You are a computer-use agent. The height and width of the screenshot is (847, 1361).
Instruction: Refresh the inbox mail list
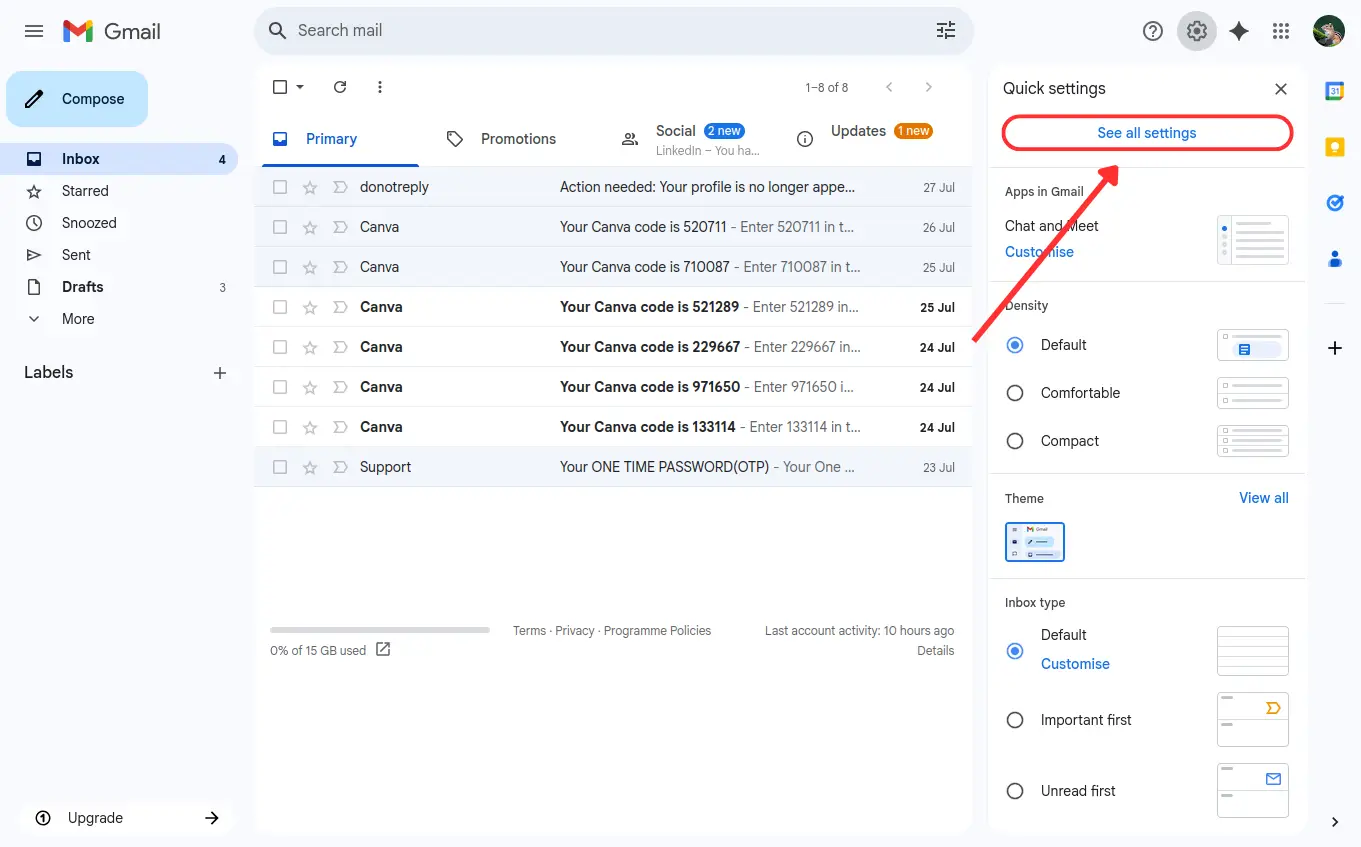pos(340,87)
